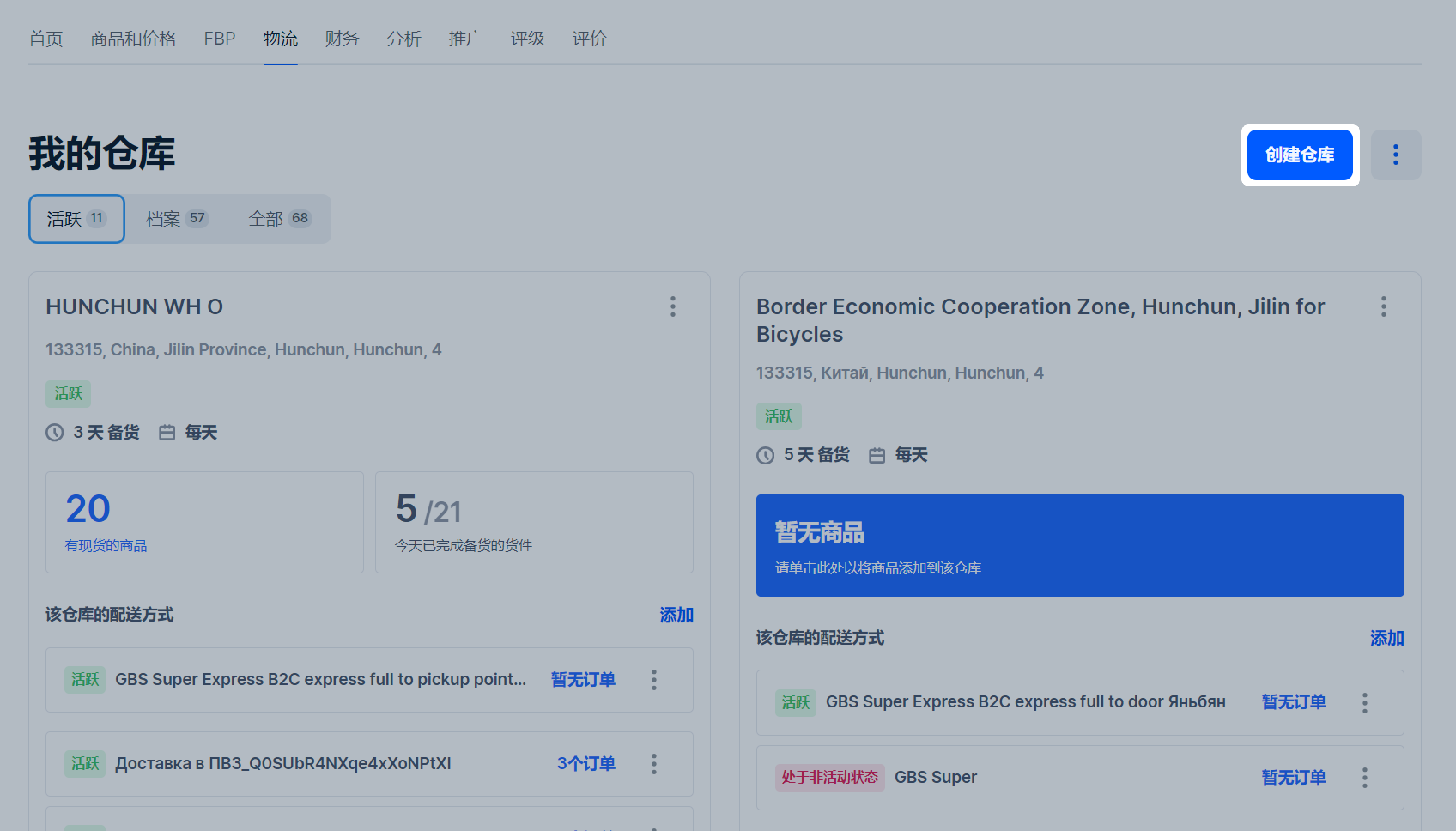
Task: Open Border Economic Cooperation Zone warehouse menu
Action: tap(1383, 306)
